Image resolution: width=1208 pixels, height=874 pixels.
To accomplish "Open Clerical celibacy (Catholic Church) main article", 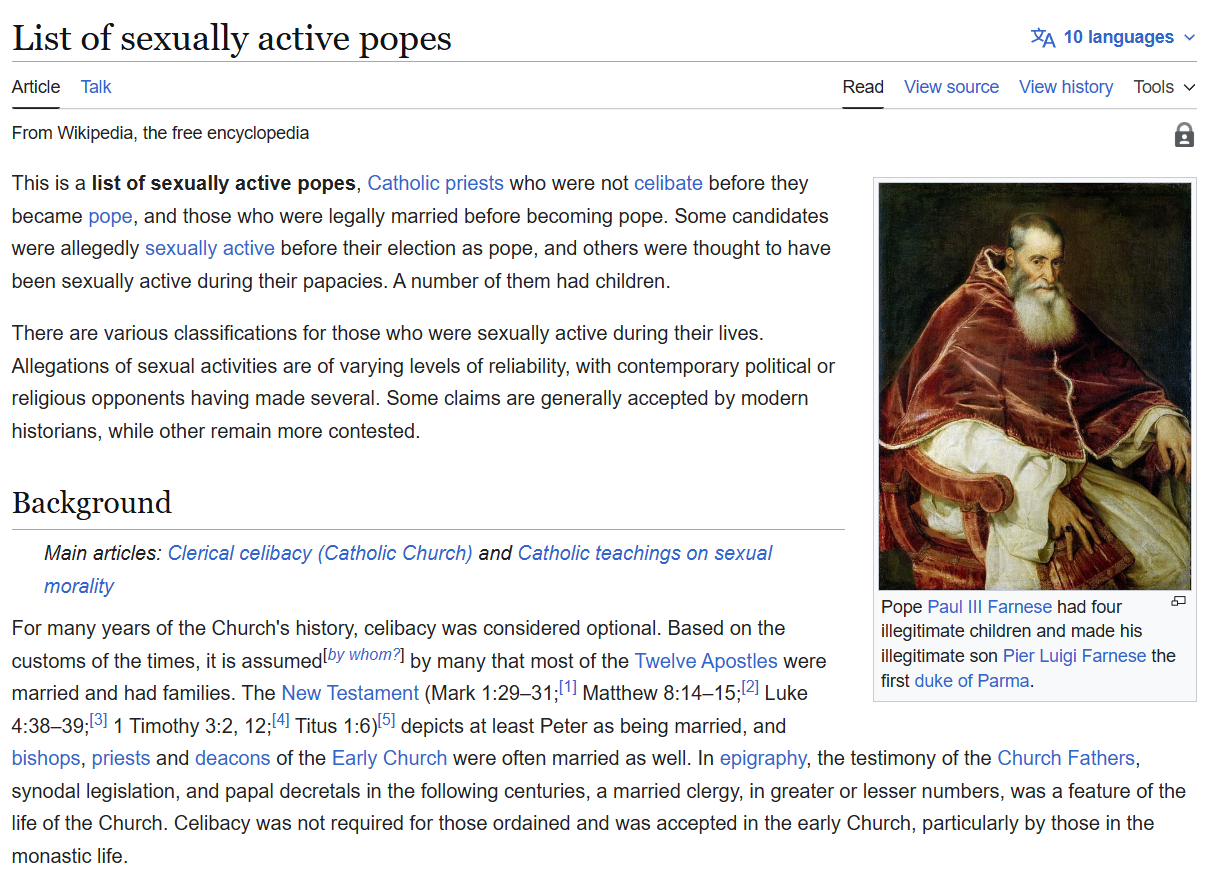I will coord(320,553).
